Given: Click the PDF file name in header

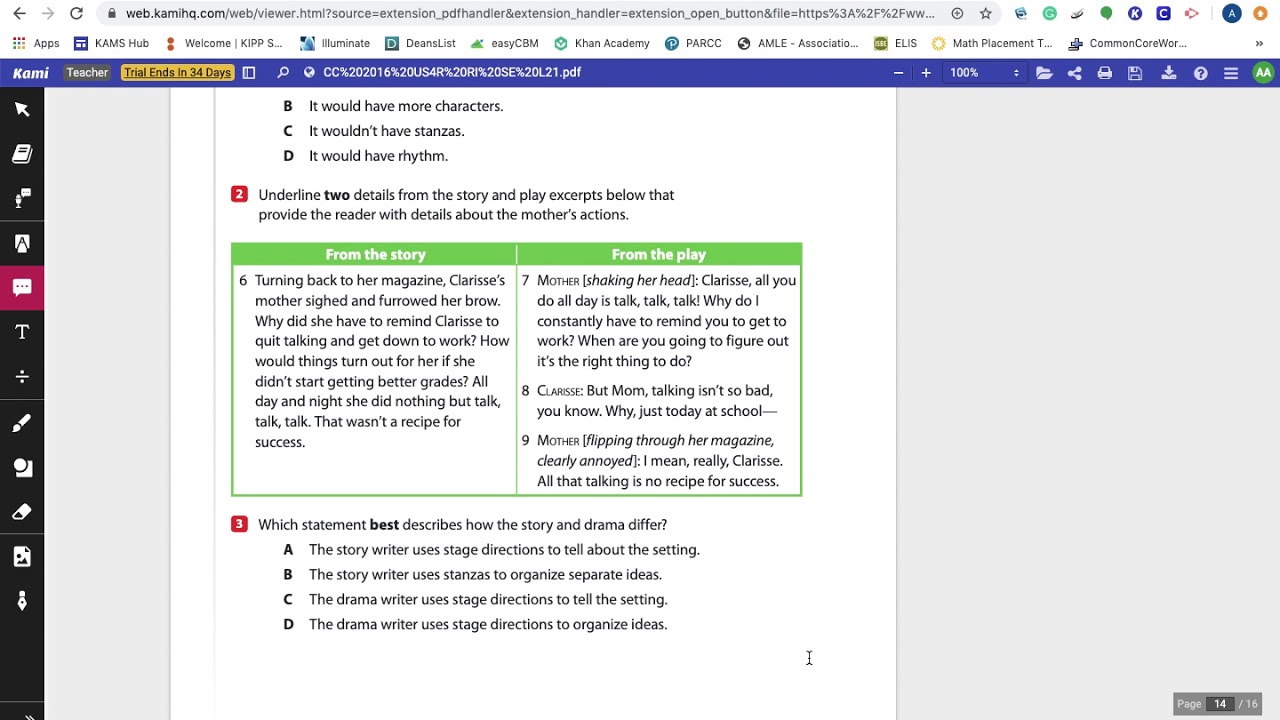Looking at the screenshot, I should [452, 73].
